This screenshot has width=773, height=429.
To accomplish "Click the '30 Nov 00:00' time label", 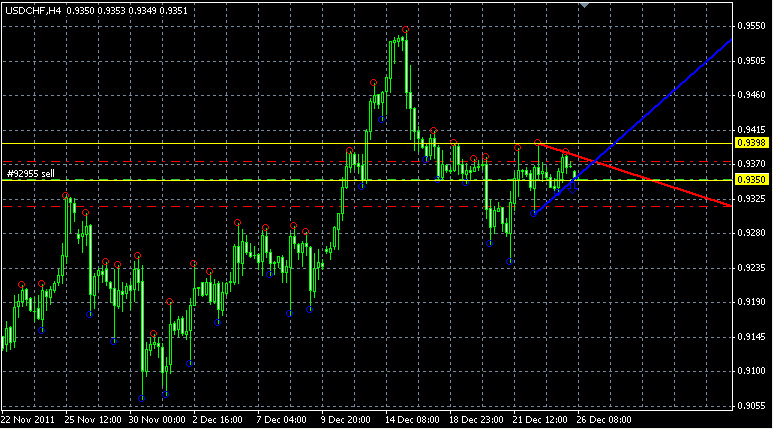I will [157, 420].
